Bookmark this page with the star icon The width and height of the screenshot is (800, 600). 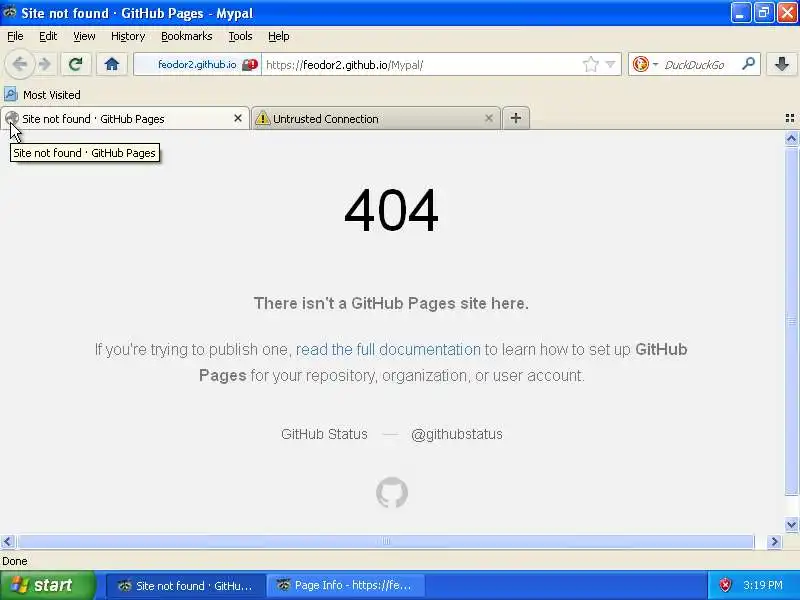[590, 65]
